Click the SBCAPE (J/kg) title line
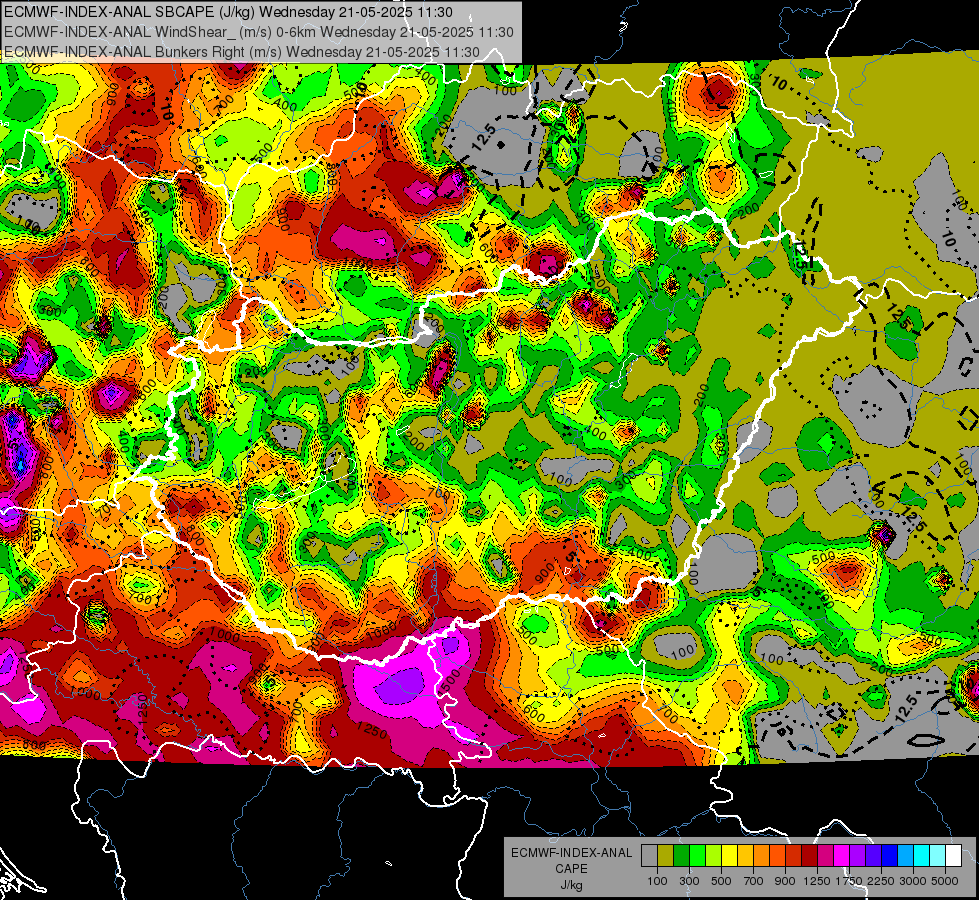 (x=229, y=12)
